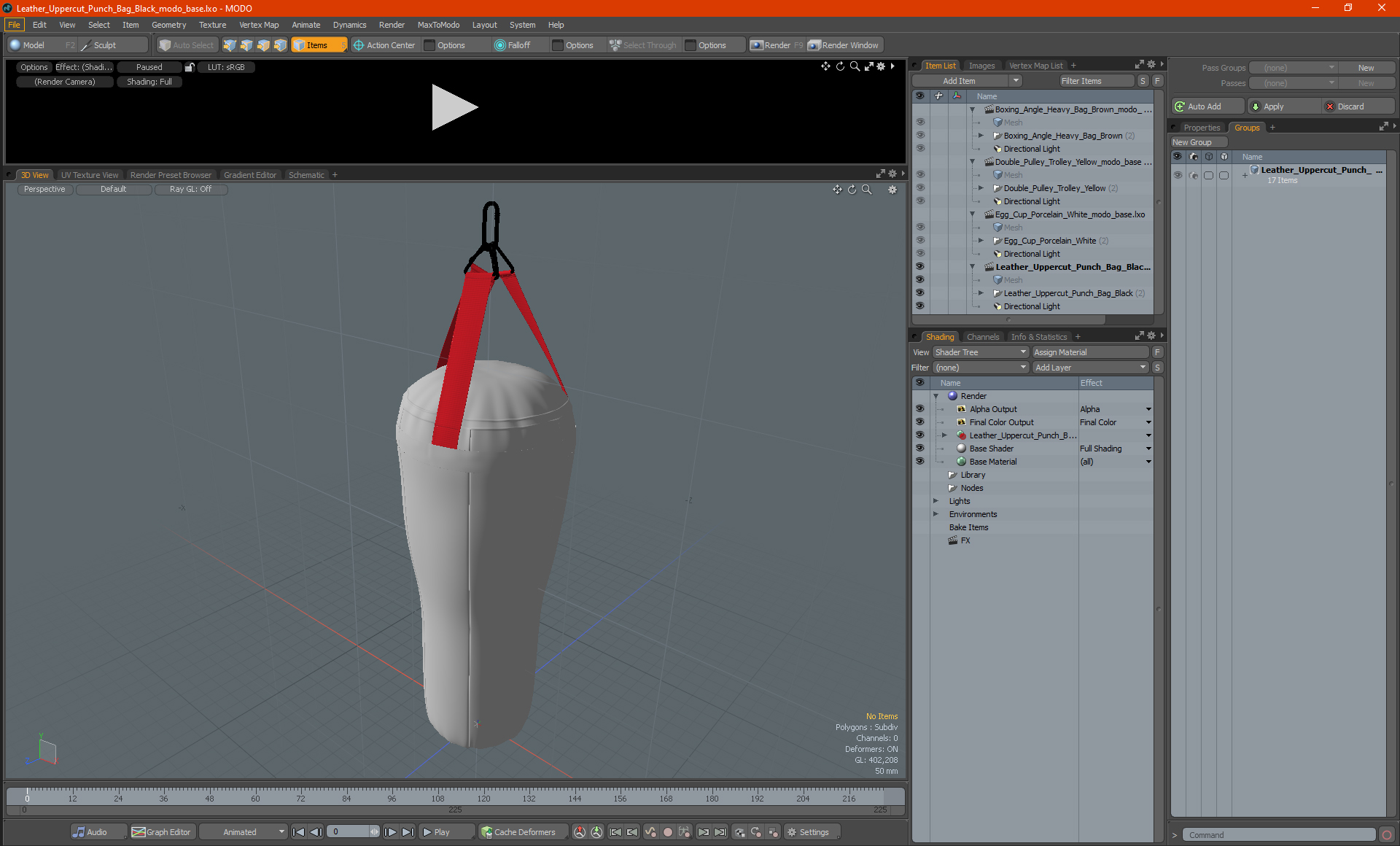This screenshot has width=1400, height=846.
Task: Collapse the Render shader tree node
Action: point(936,396)
